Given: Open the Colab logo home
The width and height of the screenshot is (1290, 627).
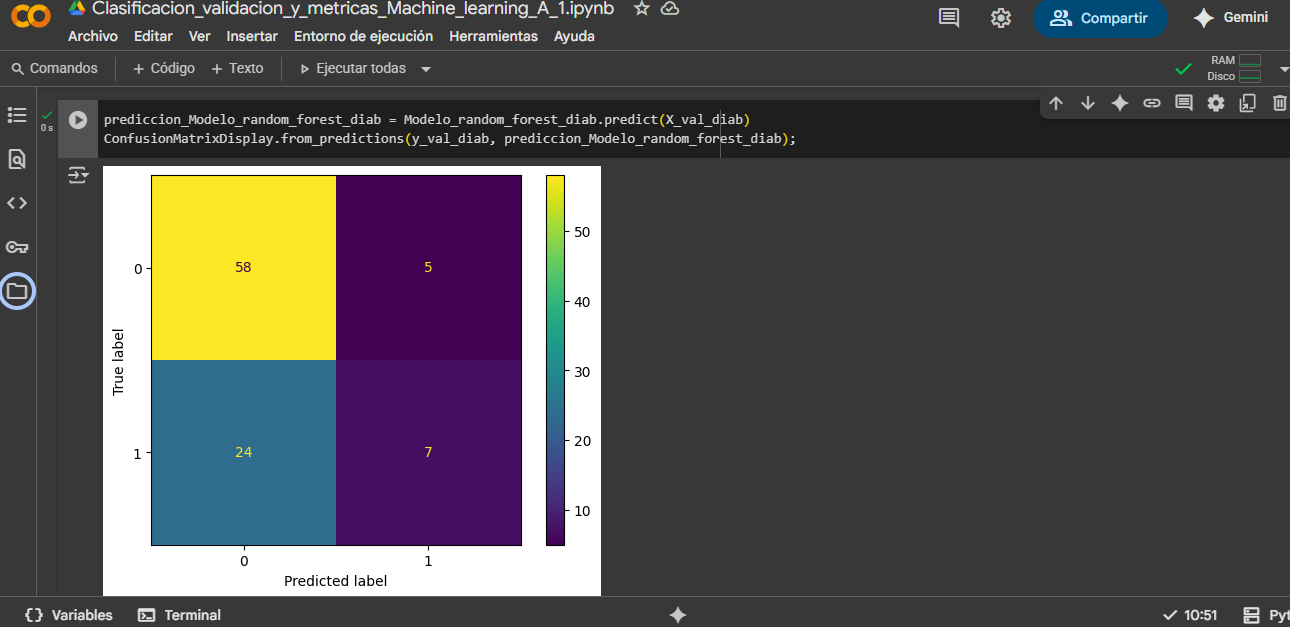Looking at the screenshot, I should coord(30,18).
